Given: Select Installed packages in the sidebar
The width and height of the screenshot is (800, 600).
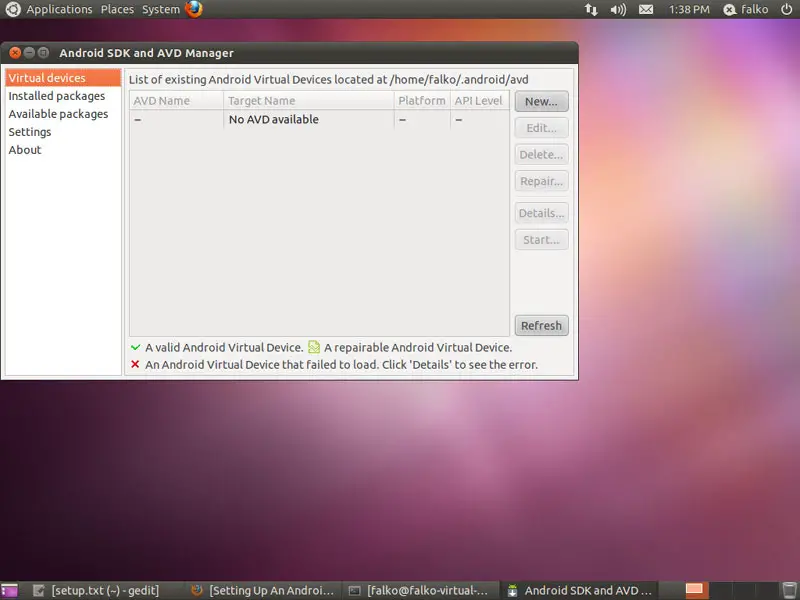Looking at the screenshot, I should pos(63,96).
